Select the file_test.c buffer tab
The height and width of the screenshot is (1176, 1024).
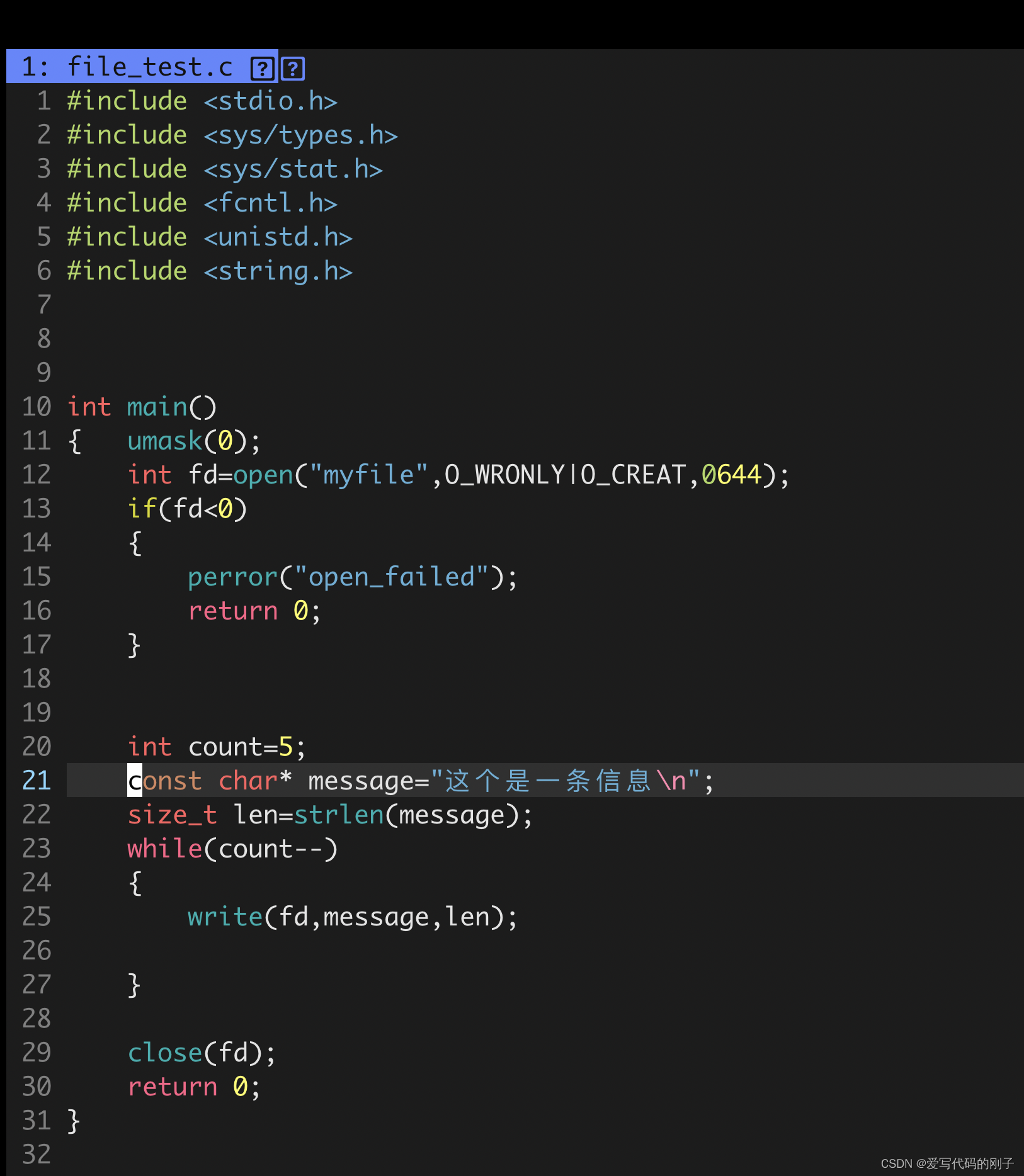coord(142,67)
